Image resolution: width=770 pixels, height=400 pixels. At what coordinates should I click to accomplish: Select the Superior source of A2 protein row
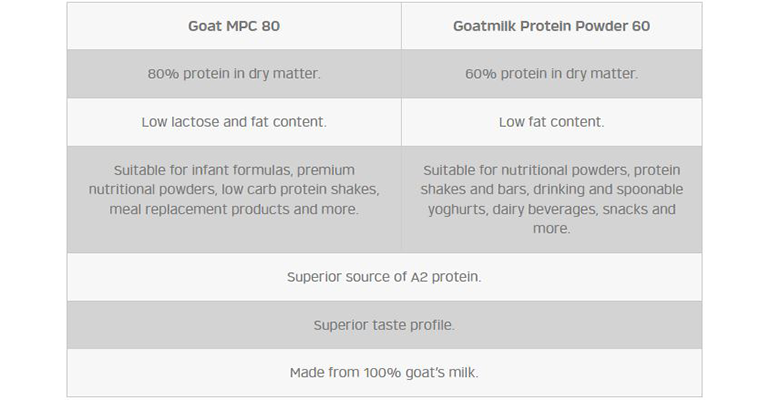coord(384,276)
